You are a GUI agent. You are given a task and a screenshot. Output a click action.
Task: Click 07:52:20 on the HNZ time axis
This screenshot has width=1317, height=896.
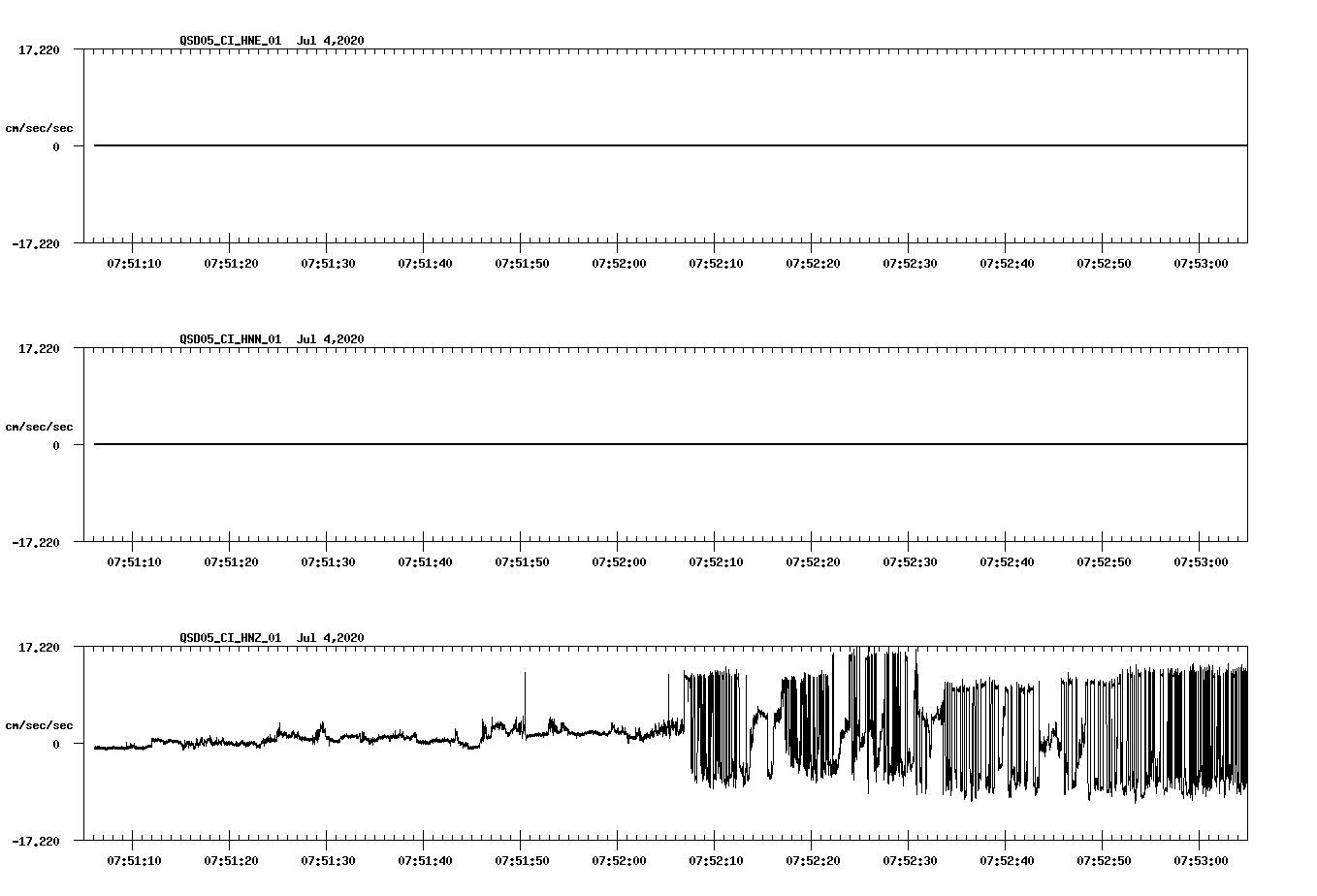(813, 860)
